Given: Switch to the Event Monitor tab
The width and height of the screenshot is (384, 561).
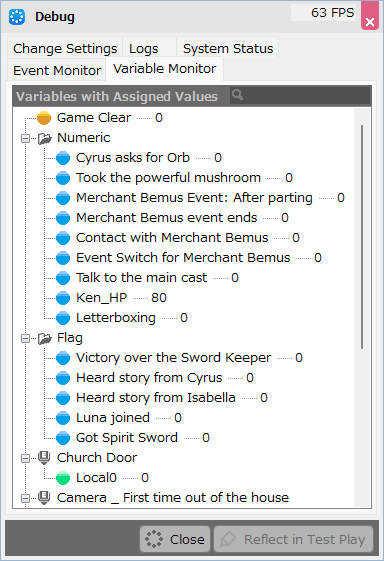Looking at the screenshot, I should (57, 70).
